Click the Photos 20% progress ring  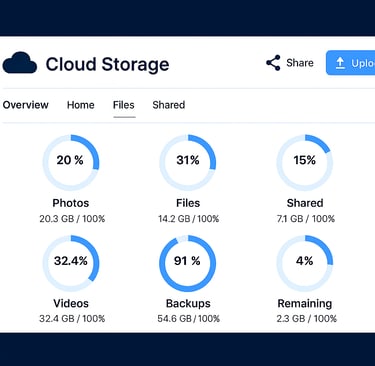point(71,162)
